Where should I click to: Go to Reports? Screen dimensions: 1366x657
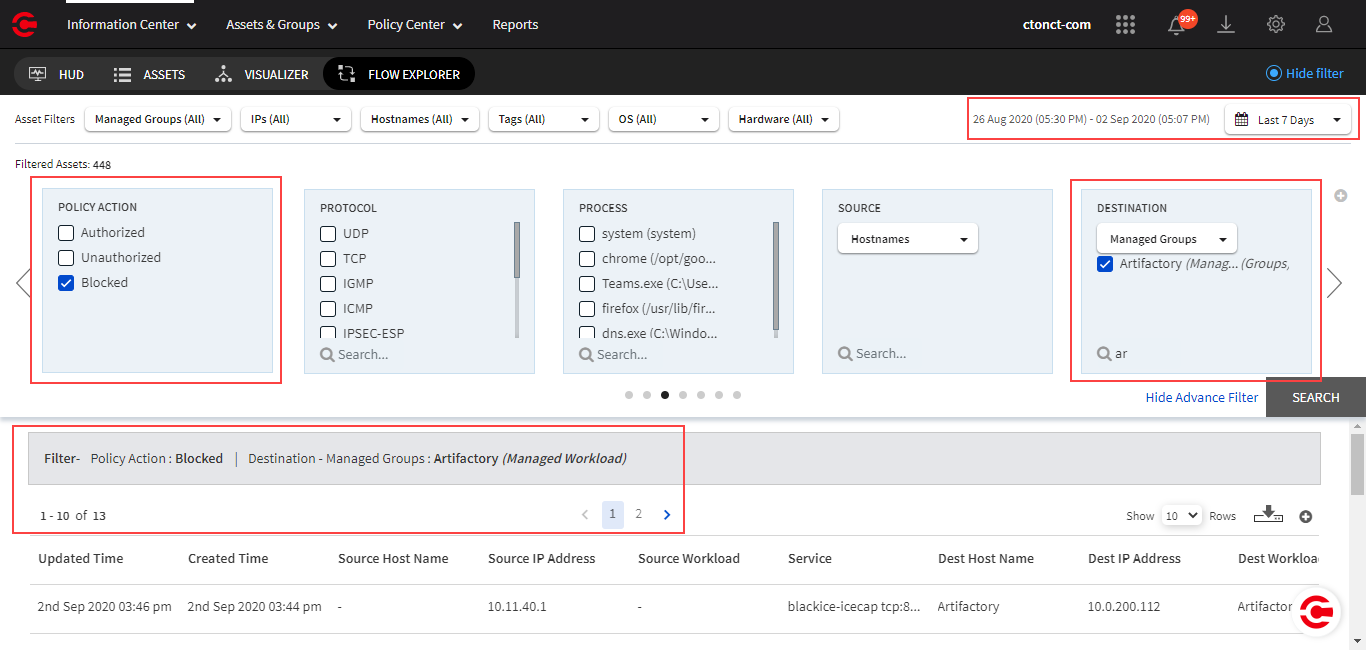pyautogui.click(x=515, y=24)
